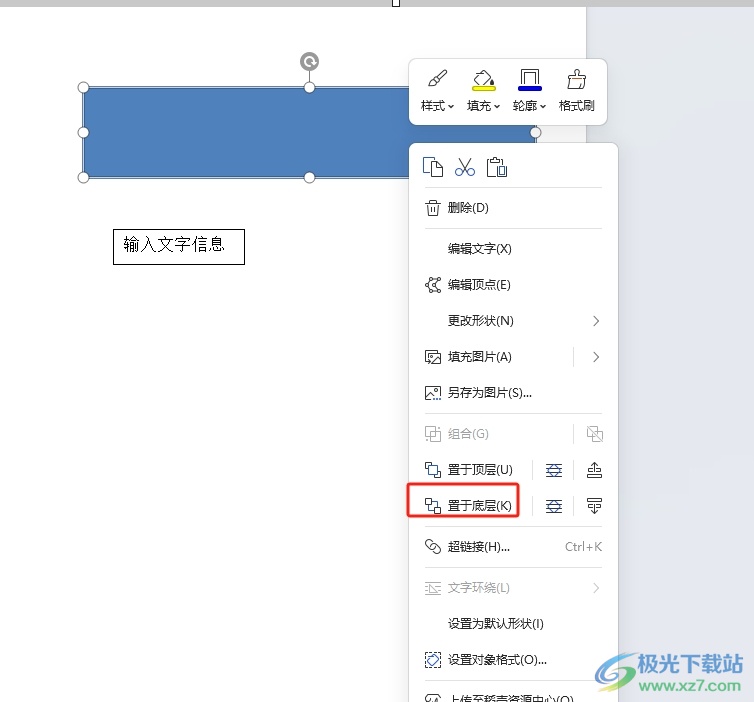754x702 pixels.
Task: Open the 样式 style brush tool
Action: click(x=437, y=79)
